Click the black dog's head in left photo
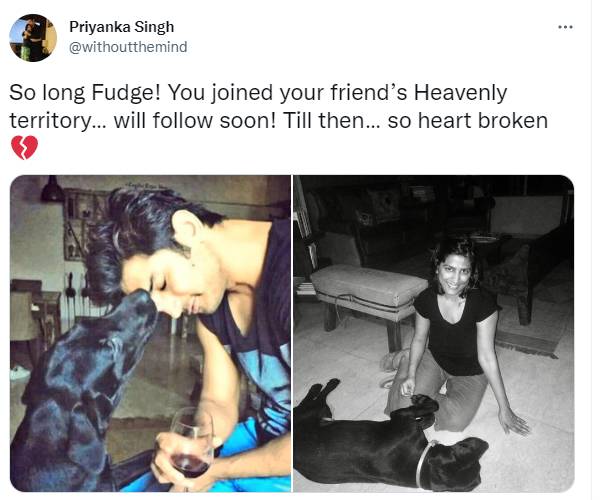 (x=126, y=318)
